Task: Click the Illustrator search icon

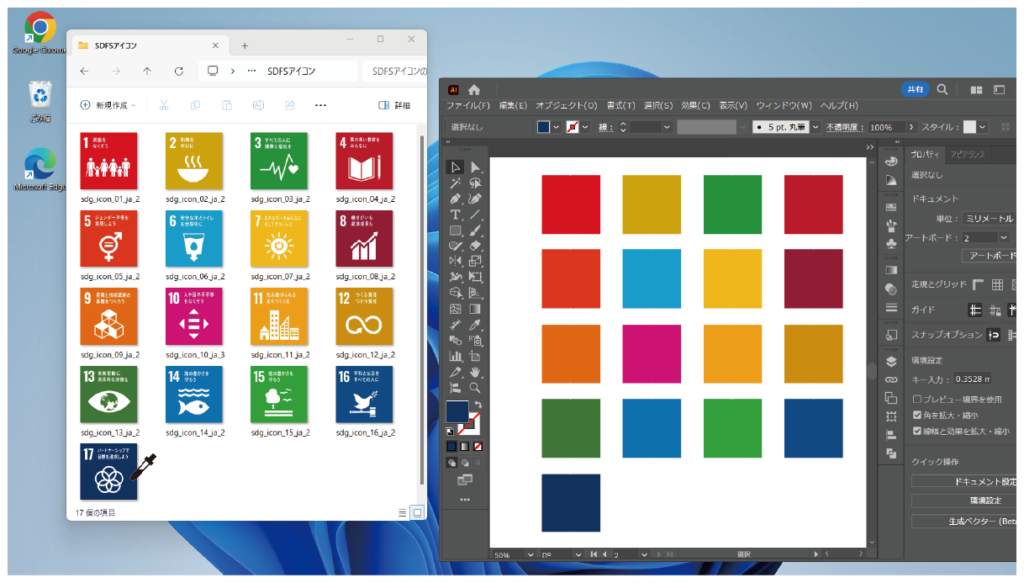Action: pos(942,89)
